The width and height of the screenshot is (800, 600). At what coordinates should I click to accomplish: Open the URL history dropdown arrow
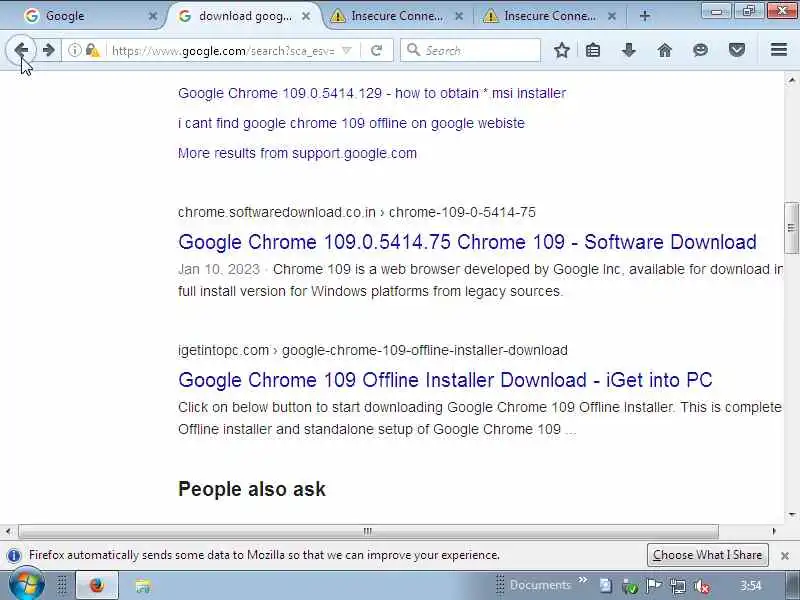(x=346, y=50)
